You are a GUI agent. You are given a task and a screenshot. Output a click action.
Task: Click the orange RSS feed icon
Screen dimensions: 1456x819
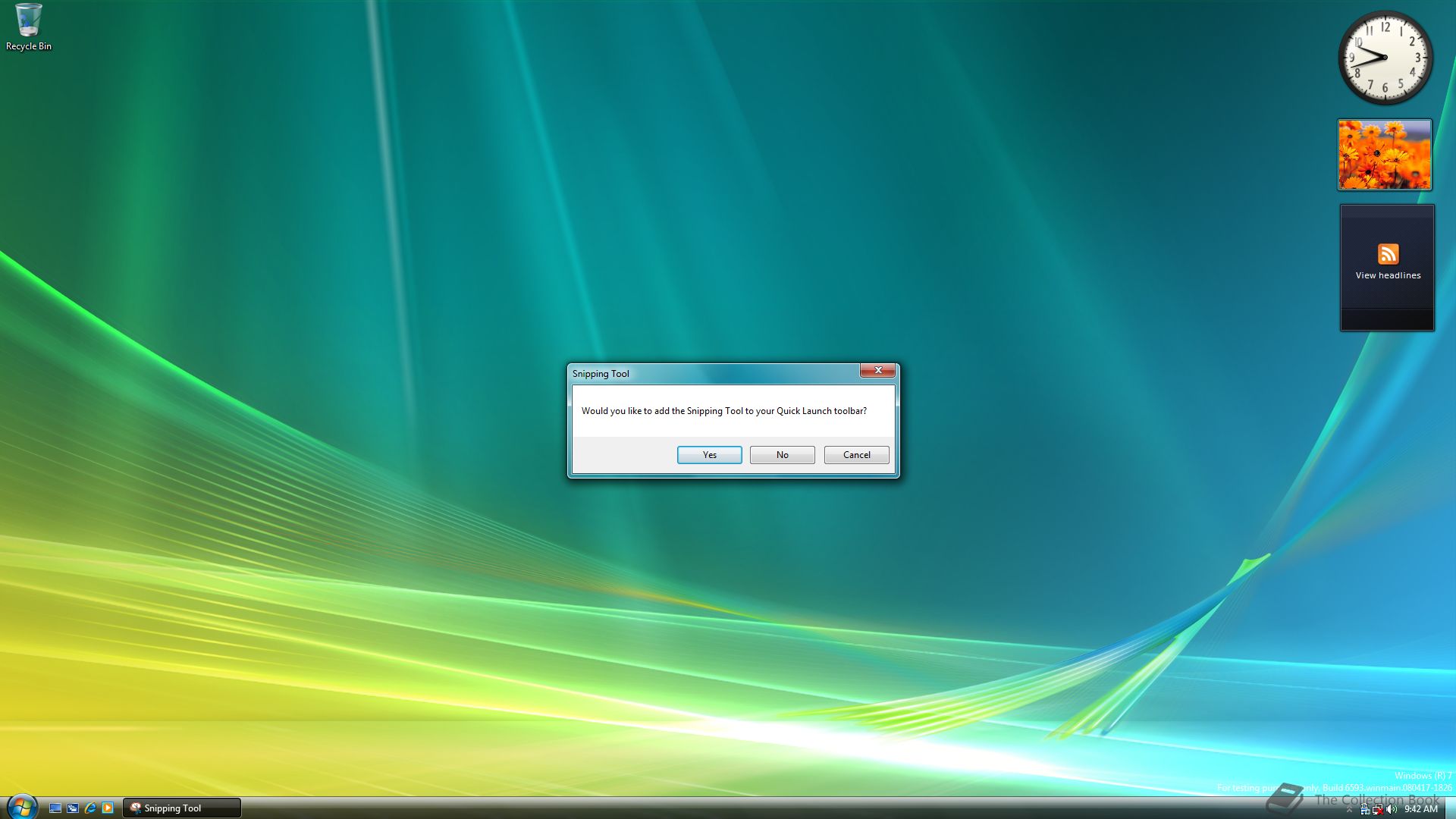pyautogui.click(x=1388, y=253)
